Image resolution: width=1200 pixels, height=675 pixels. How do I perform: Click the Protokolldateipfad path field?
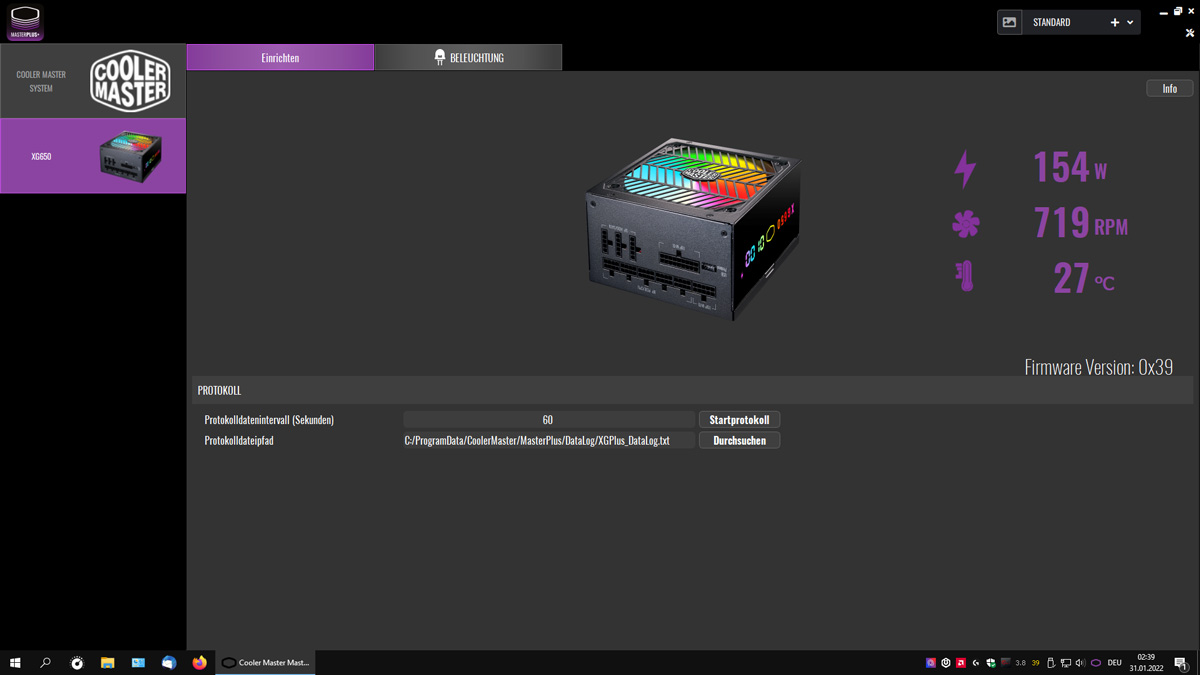point(548,440)
